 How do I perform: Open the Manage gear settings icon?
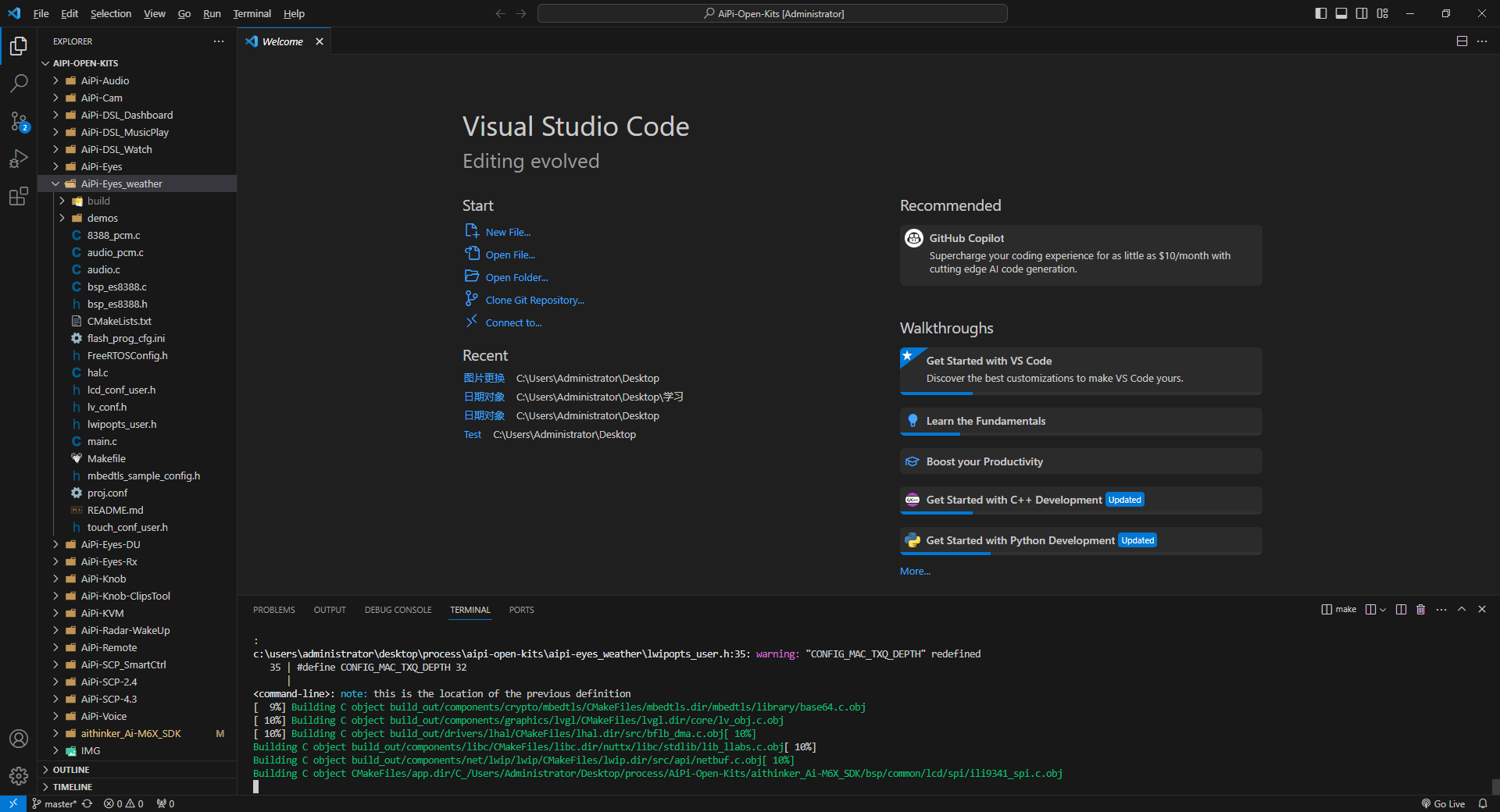(x=19, y=775)
